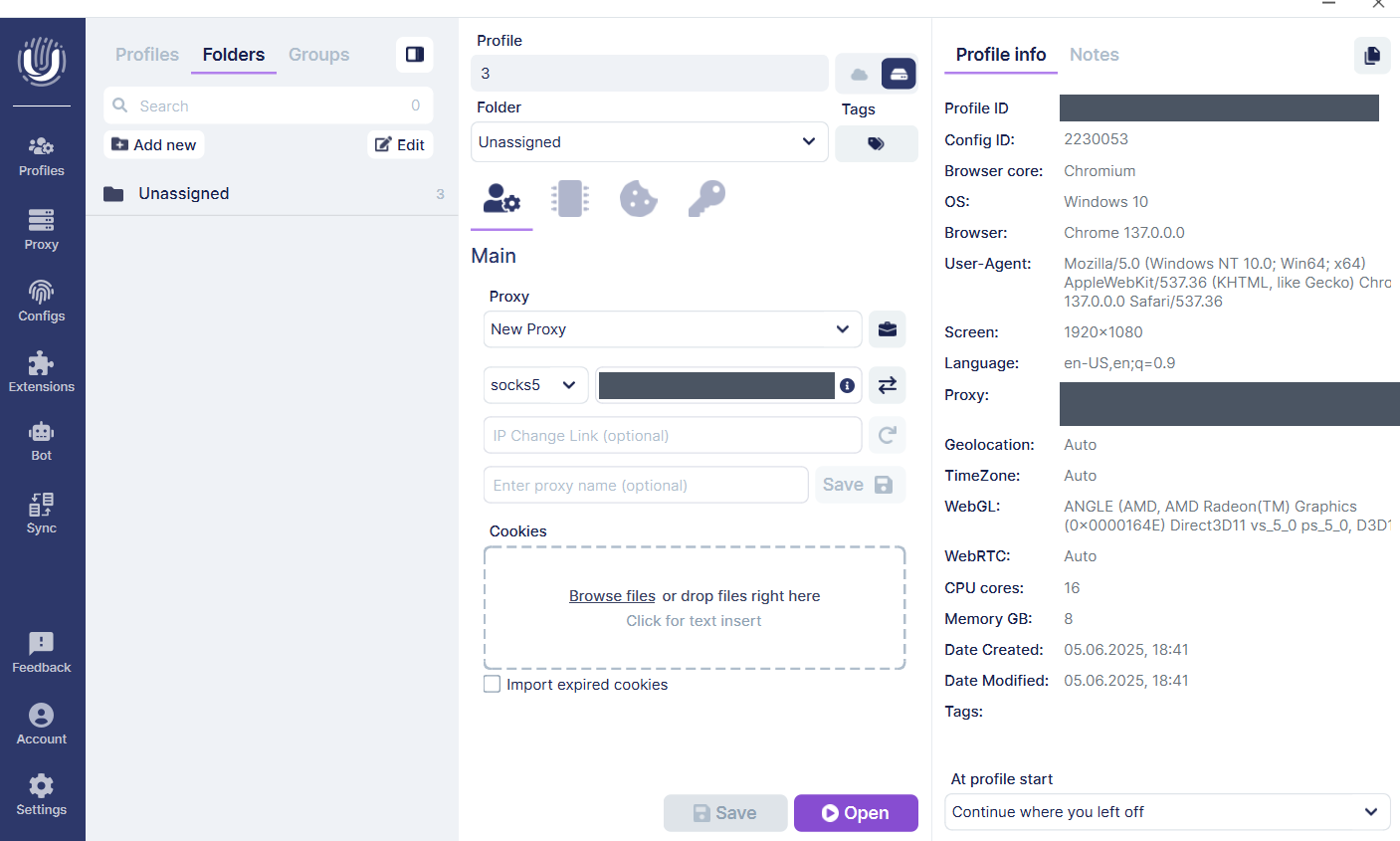Switch to hardware chip settings tab

[570, 199]
